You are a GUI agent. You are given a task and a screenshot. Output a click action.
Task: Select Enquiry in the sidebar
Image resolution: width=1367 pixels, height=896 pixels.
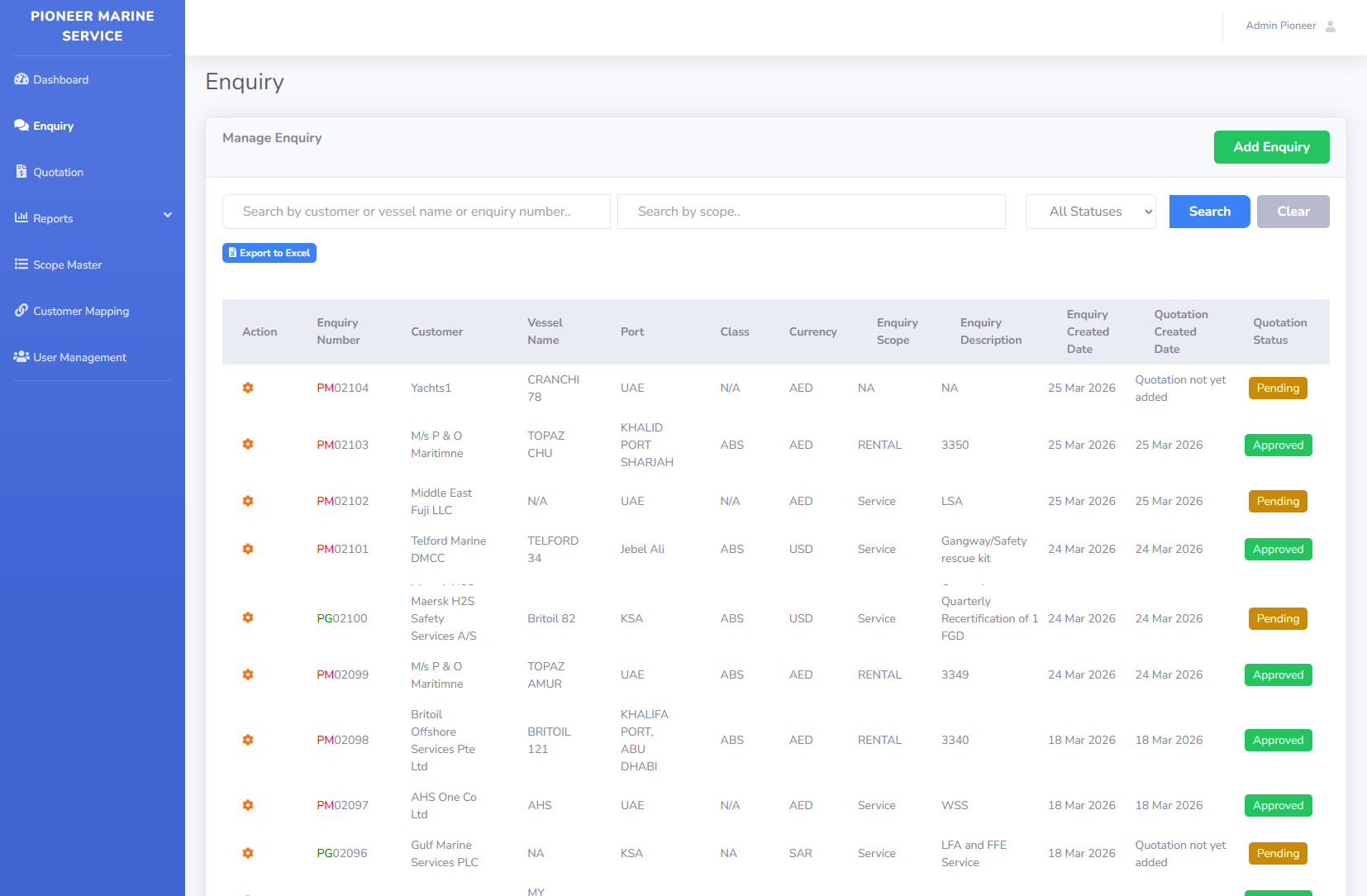[53, 126]
